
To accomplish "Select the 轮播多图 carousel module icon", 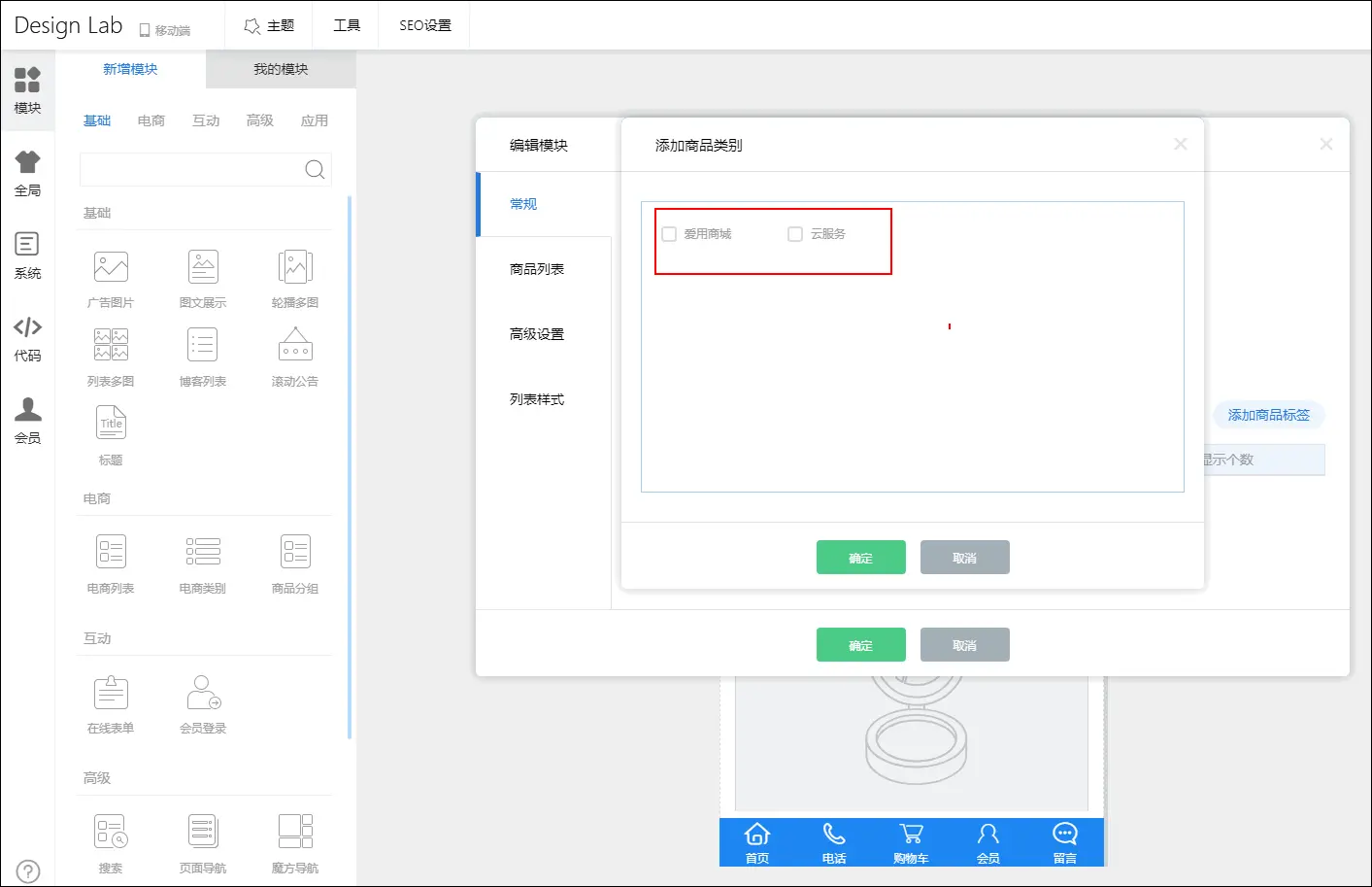I will pyautogui.click(x=295, y=267).
